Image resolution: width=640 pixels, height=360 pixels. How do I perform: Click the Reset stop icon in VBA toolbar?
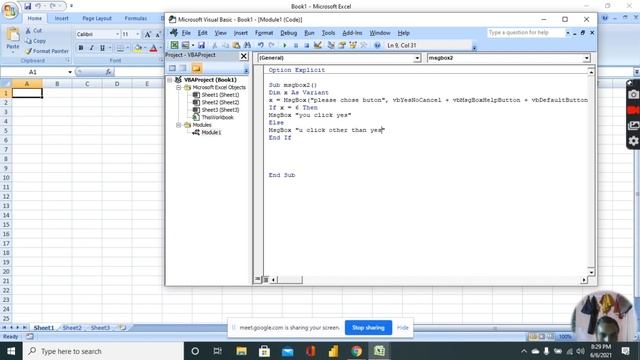tap(307, 45)
